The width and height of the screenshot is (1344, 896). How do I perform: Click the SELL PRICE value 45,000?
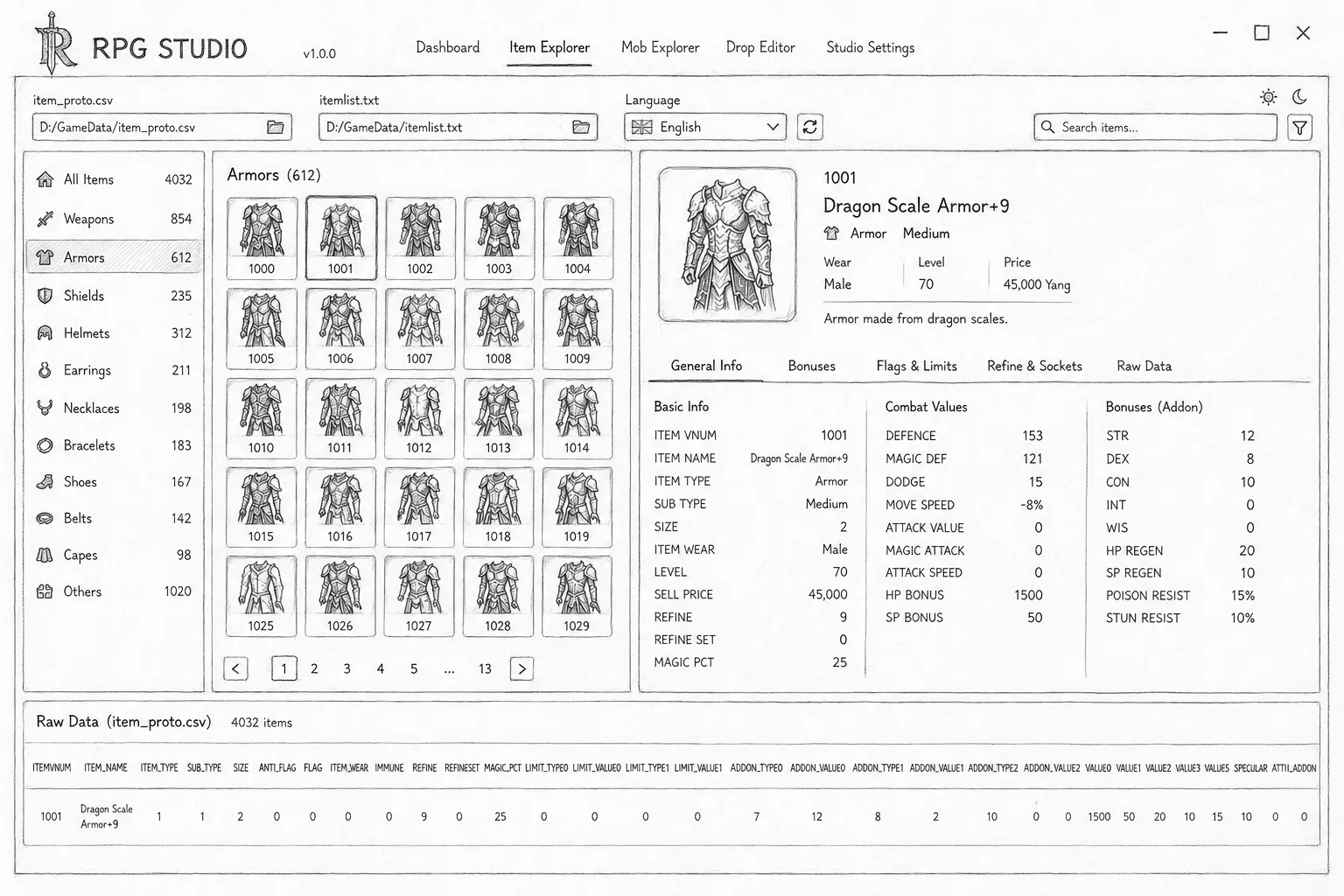click(x=828, y=594)
